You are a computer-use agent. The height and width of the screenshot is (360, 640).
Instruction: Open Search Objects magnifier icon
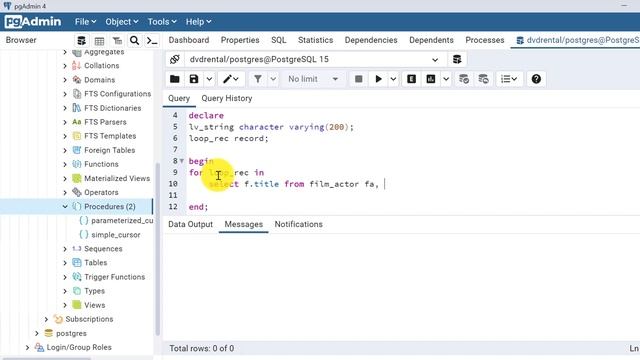[134, 40]
